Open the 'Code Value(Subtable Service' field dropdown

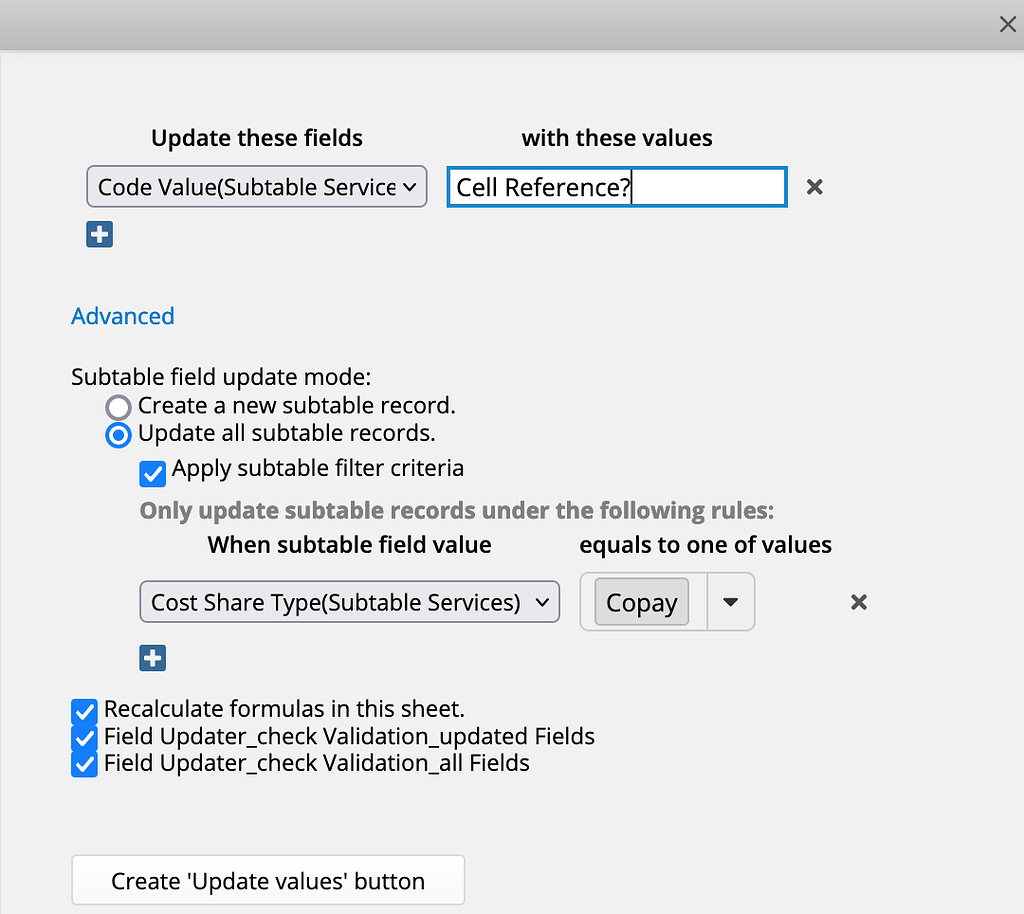click(x=256, y=187)
